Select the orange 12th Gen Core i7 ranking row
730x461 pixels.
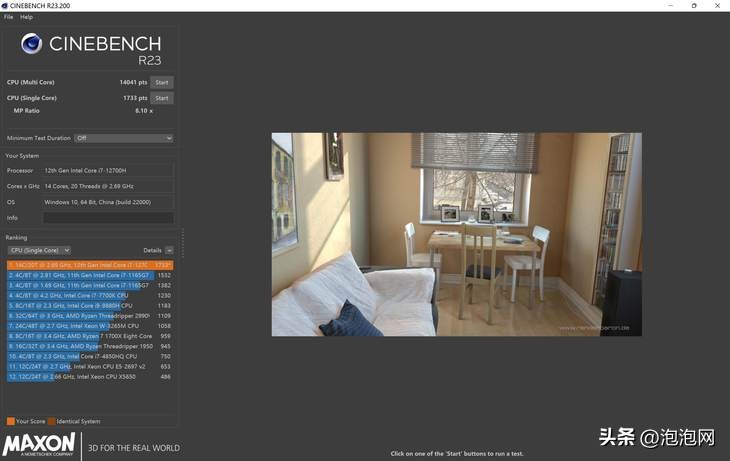point(90,265)
